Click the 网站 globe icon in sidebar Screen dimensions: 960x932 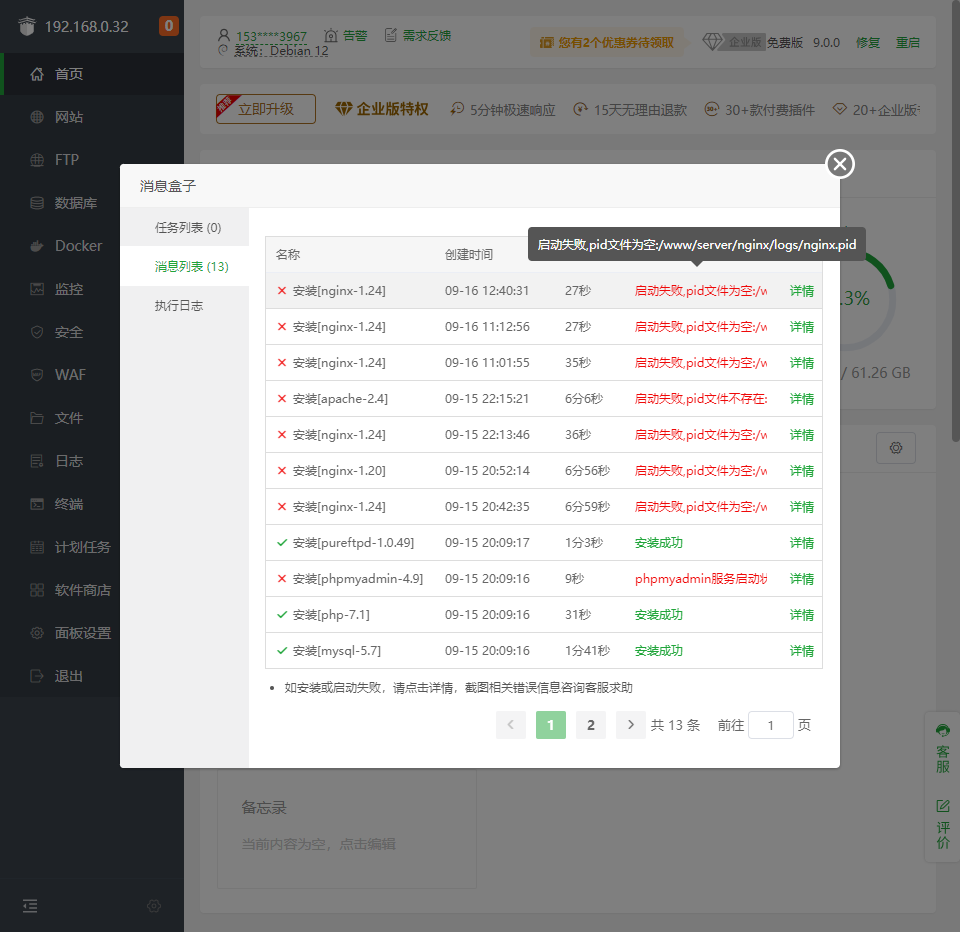(37, 117)
